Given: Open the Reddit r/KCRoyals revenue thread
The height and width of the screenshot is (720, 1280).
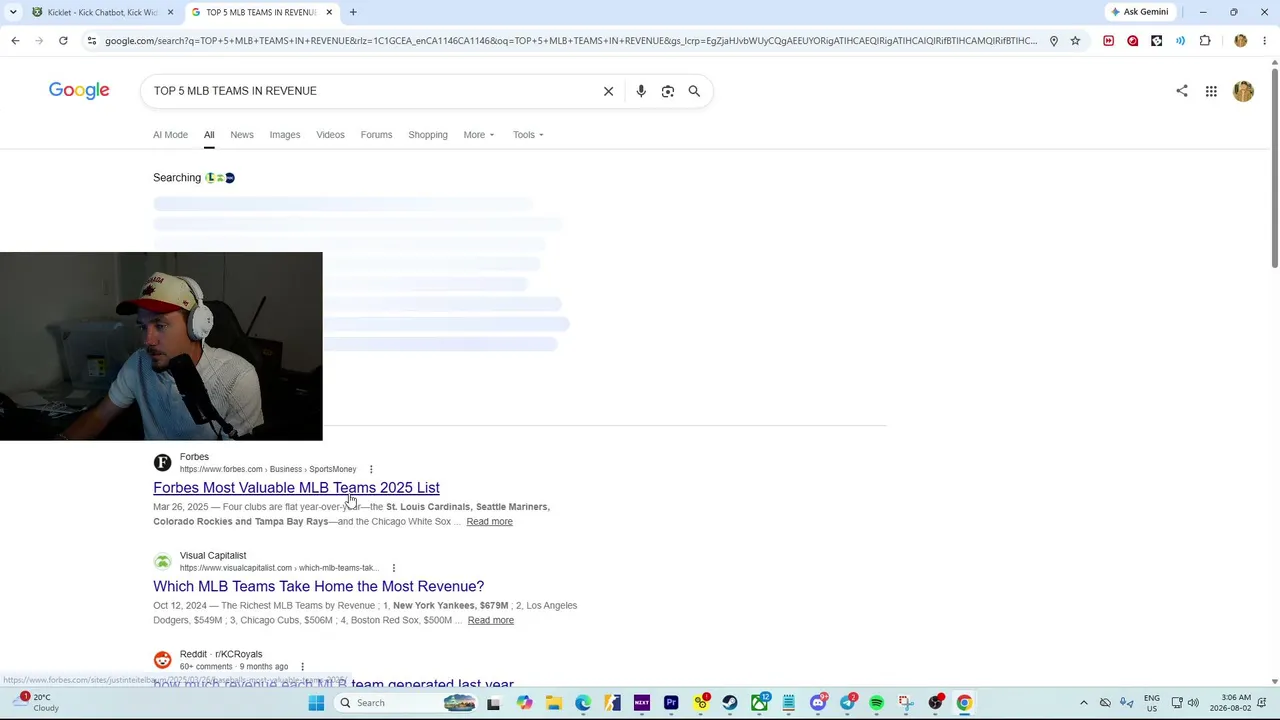Looking at the screenshot, I should click(x=333, y=683).
